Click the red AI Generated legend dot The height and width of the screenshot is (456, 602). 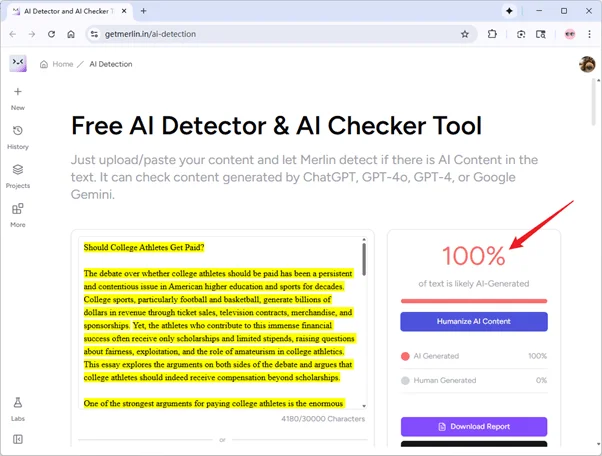point(405,356)
